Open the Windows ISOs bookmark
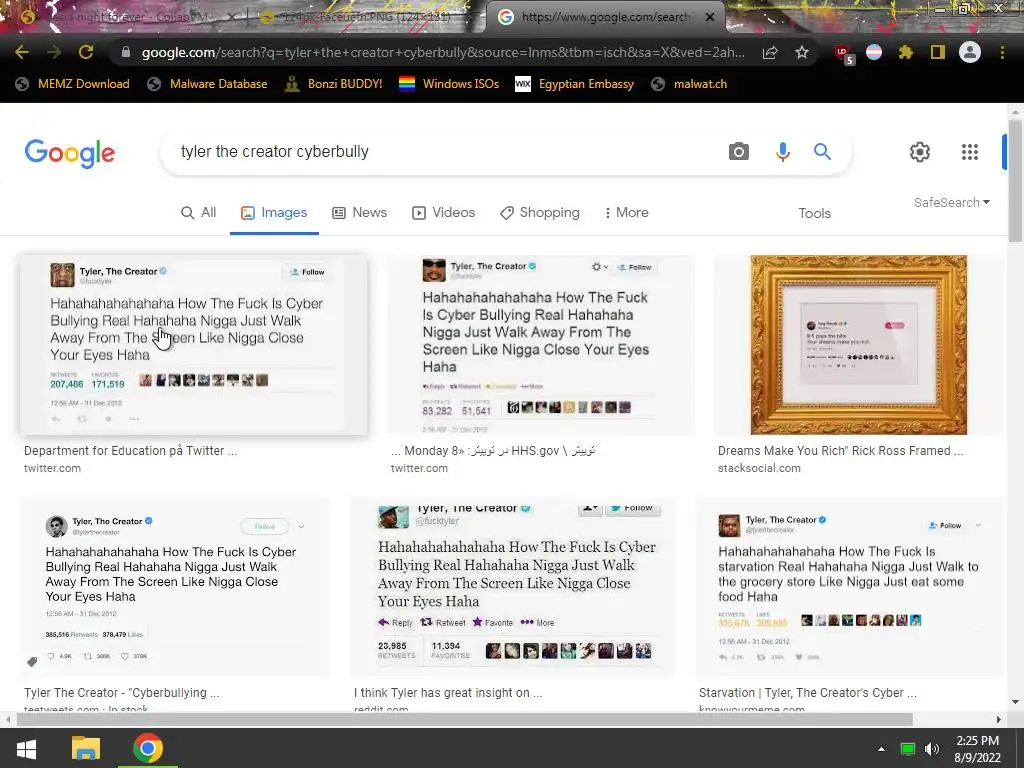 [449, 84]
